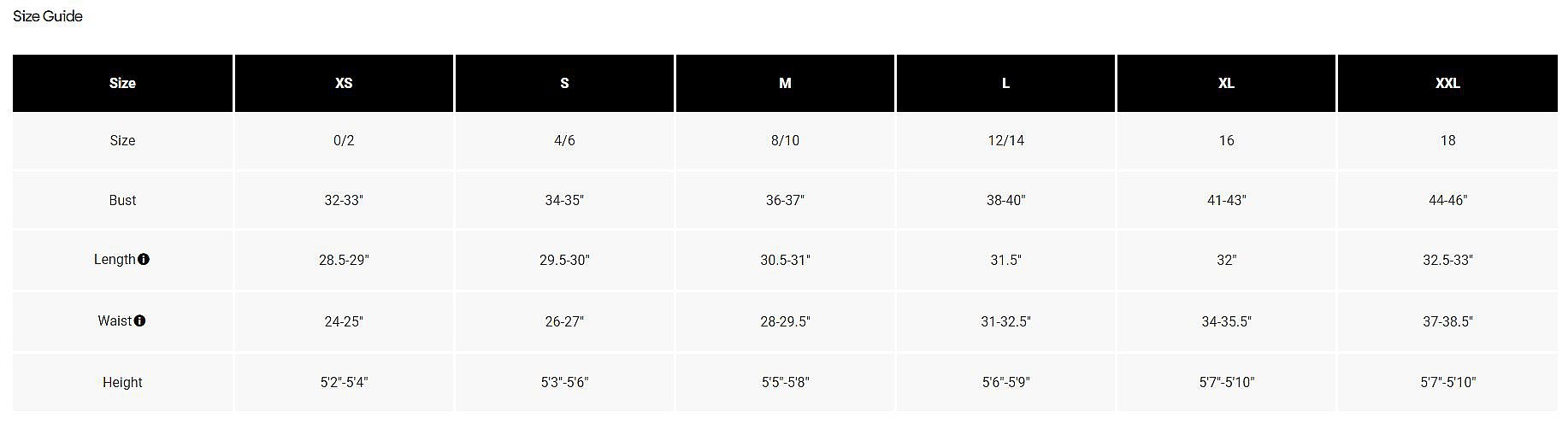Click the M column header
1568x435 pixels.
pyautogui.click(x=785, y=83)
